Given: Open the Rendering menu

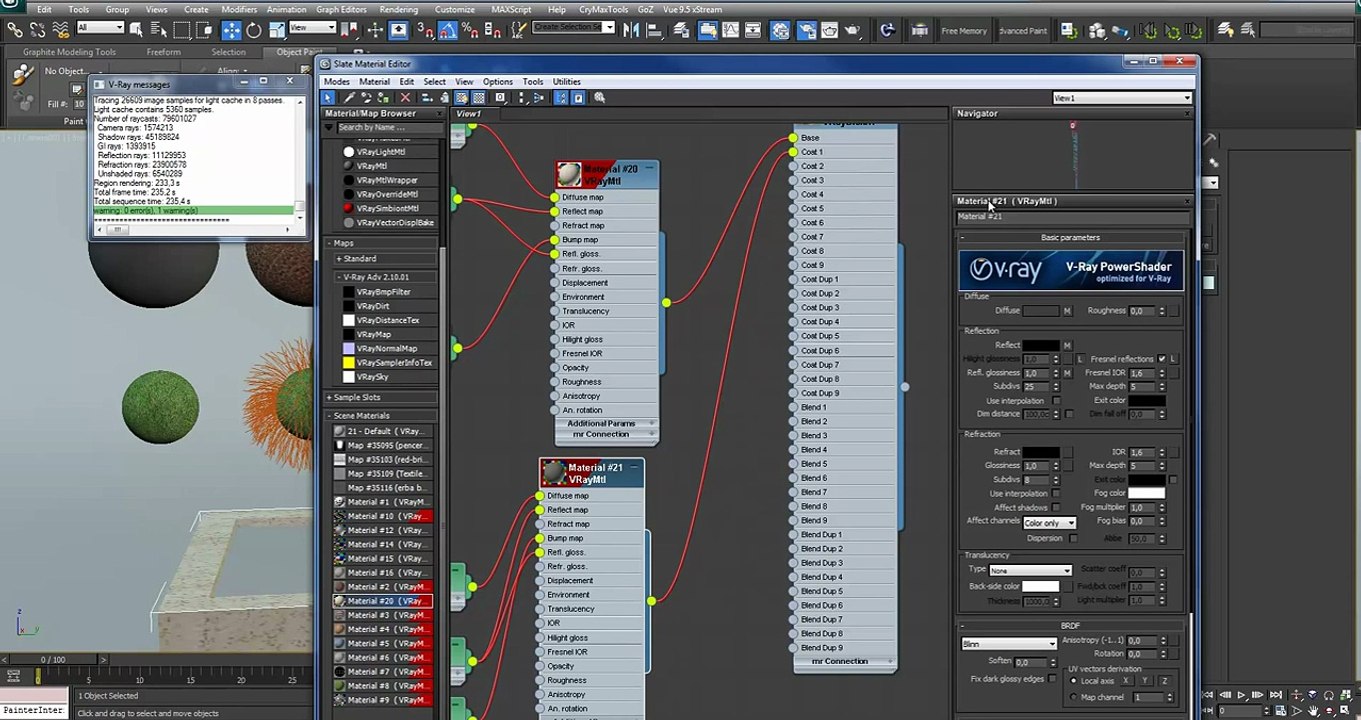Looking at the screenshot, I should pyautogui.click(x=399, y=9).
